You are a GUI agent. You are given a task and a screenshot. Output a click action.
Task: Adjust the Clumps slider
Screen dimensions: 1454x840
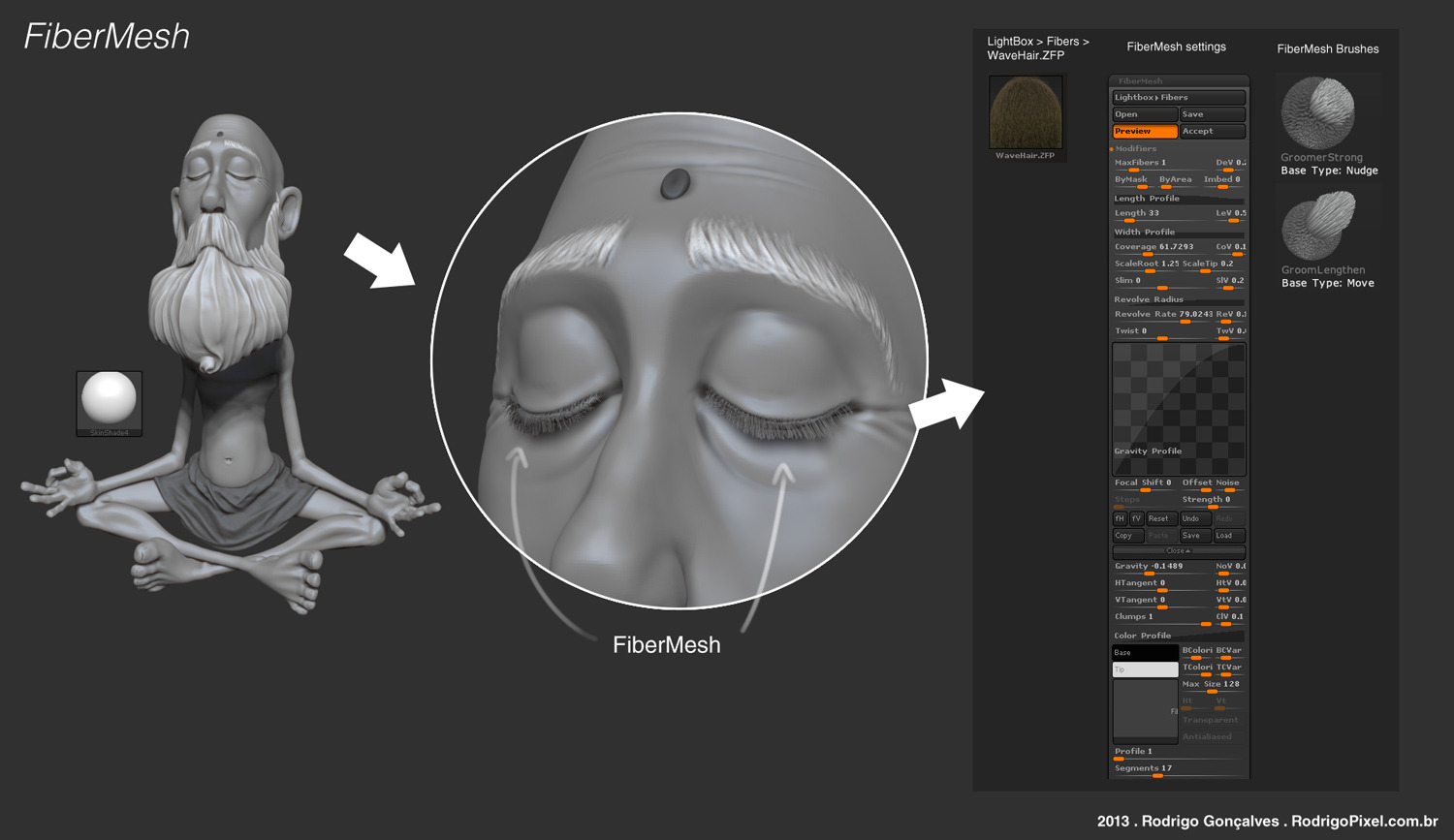click(x=1161, y=618)
